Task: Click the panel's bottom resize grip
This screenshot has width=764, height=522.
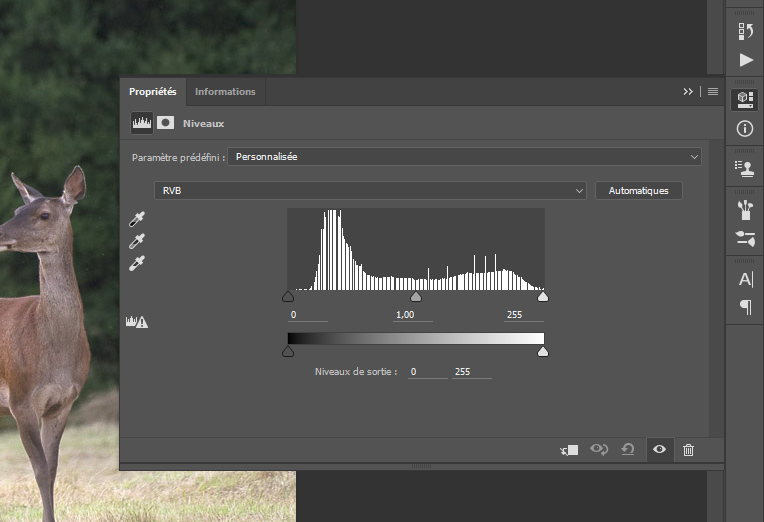Action: [421, 466]
